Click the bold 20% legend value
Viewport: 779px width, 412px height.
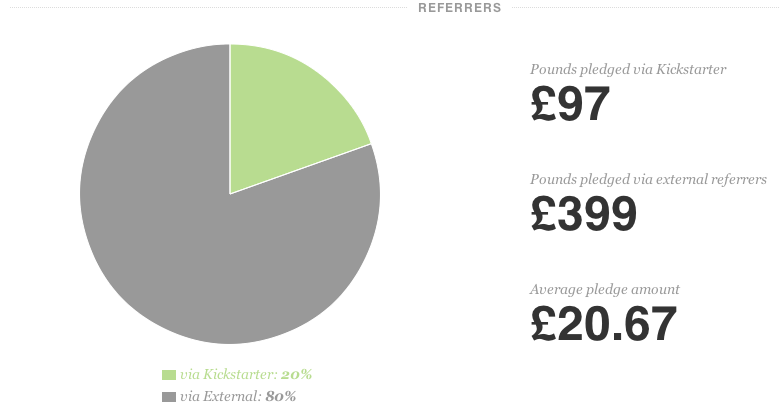click(296, 374)
